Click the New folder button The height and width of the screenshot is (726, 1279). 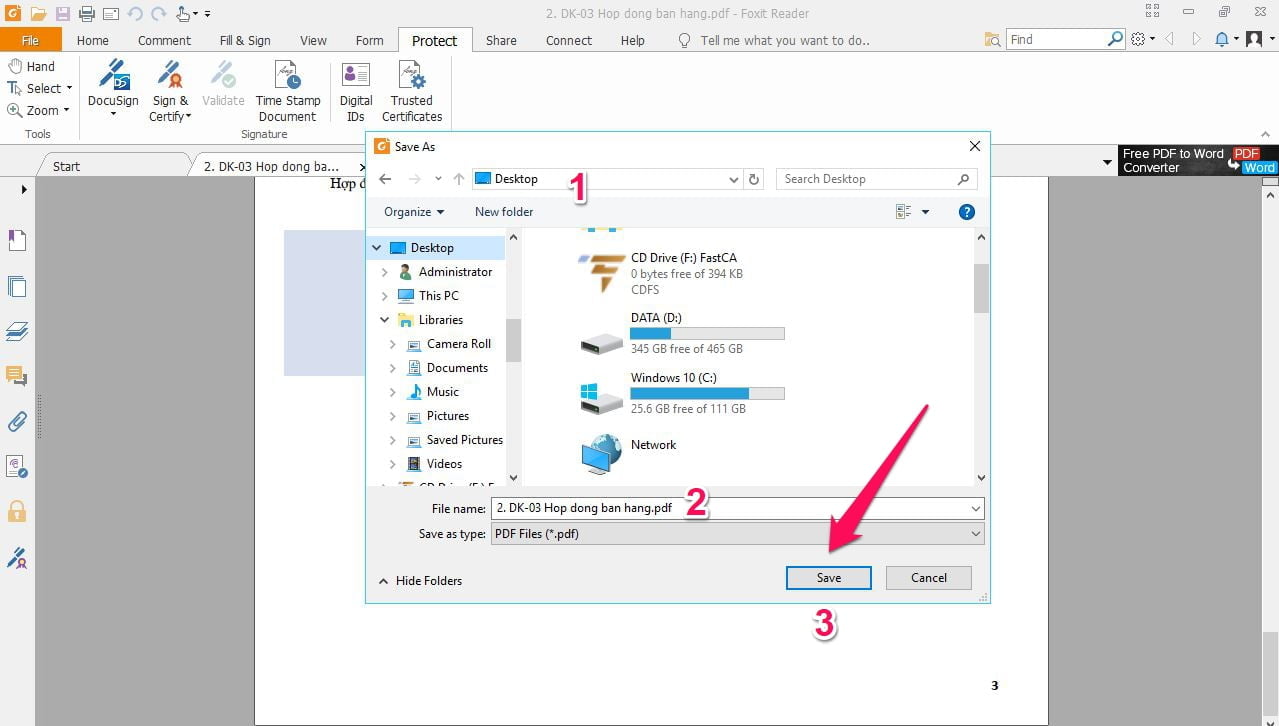[503, 211]
